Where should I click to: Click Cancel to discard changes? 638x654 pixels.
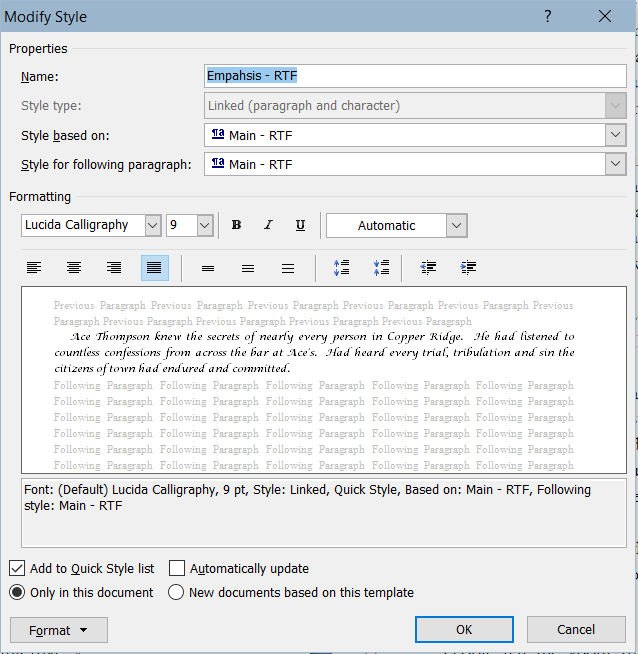576,629
